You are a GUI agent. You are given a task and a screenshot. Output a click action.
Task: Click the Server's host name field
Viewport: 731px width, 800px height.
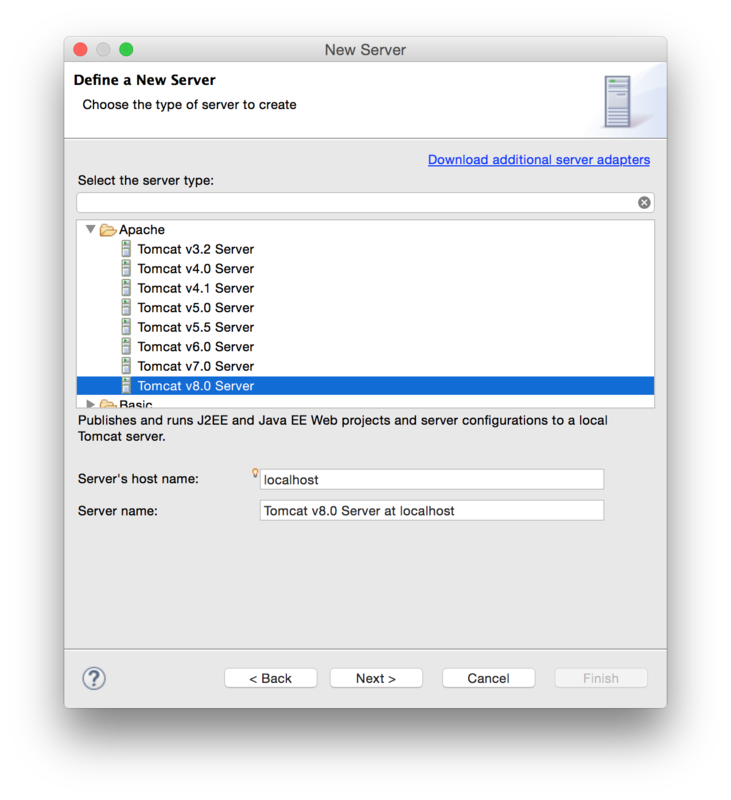click(x=432, y=480)
